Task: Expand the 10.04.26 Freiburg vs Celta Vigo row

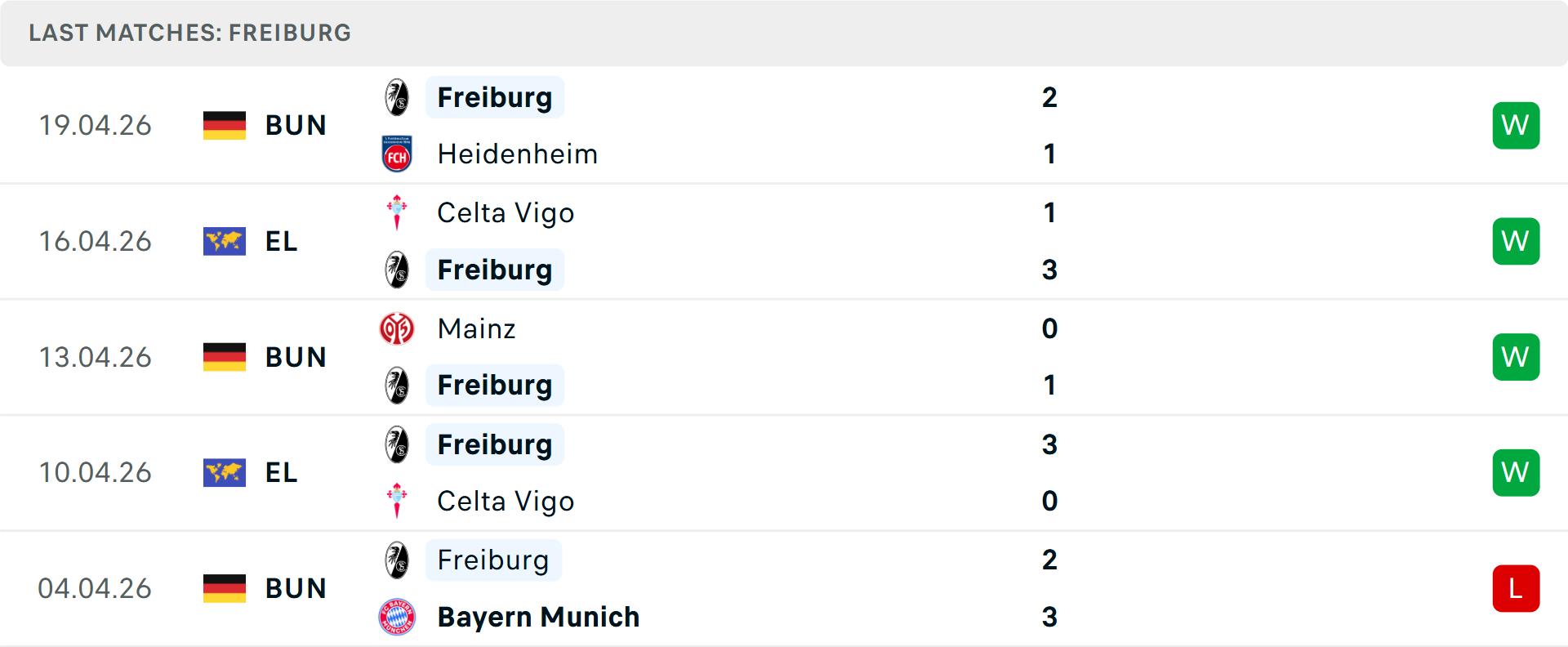Action: point(784,472)
